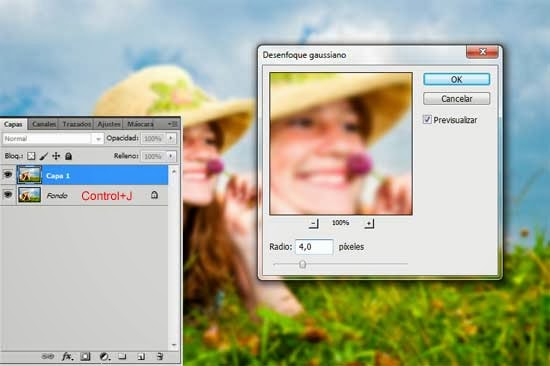550x366 pixels.
Task: Switch to the Trazados tab
Action: (76, 124)
